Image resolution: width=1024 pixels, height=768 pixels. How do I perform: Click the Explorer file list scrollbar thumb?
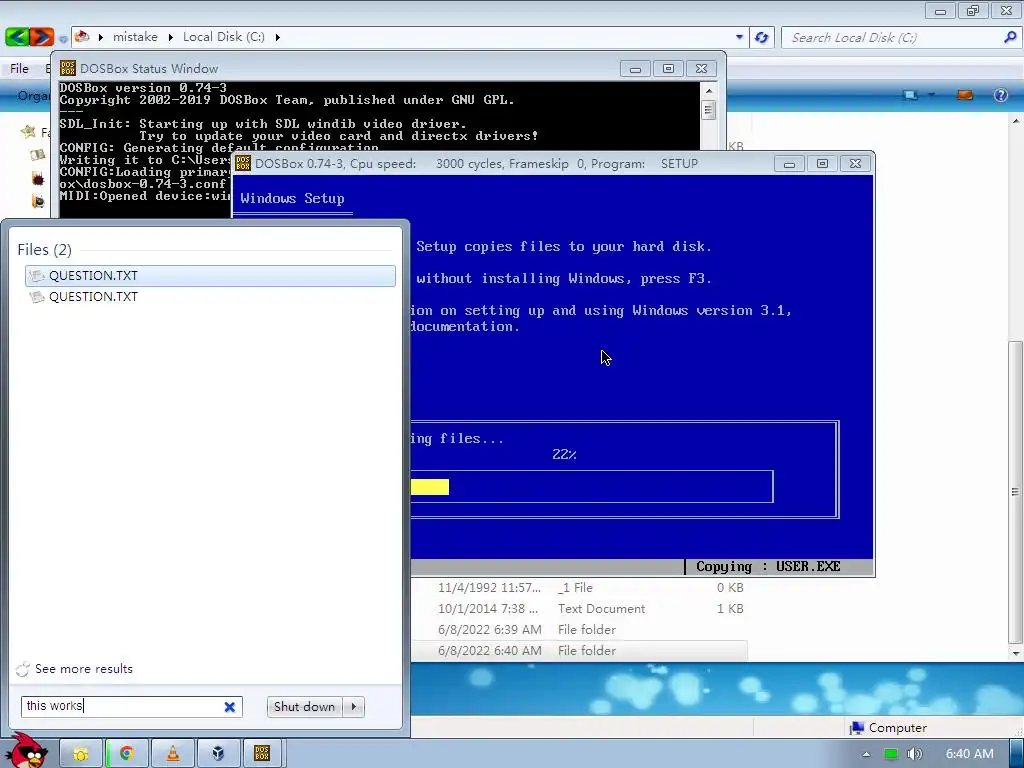pyautogui.click(x=1016, y=491)
